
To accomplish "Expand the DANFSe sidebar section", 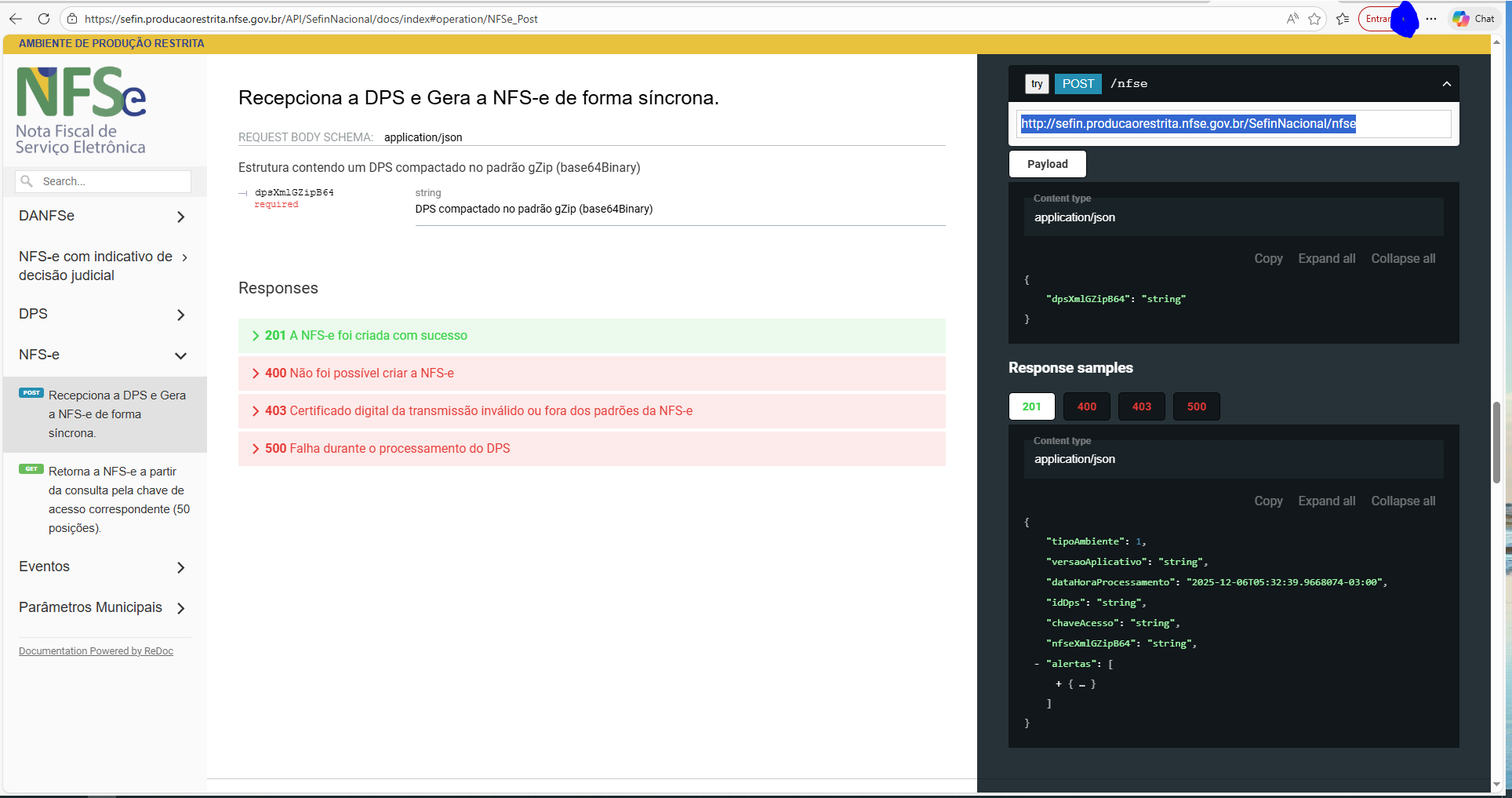I will (x=104, y=217).
